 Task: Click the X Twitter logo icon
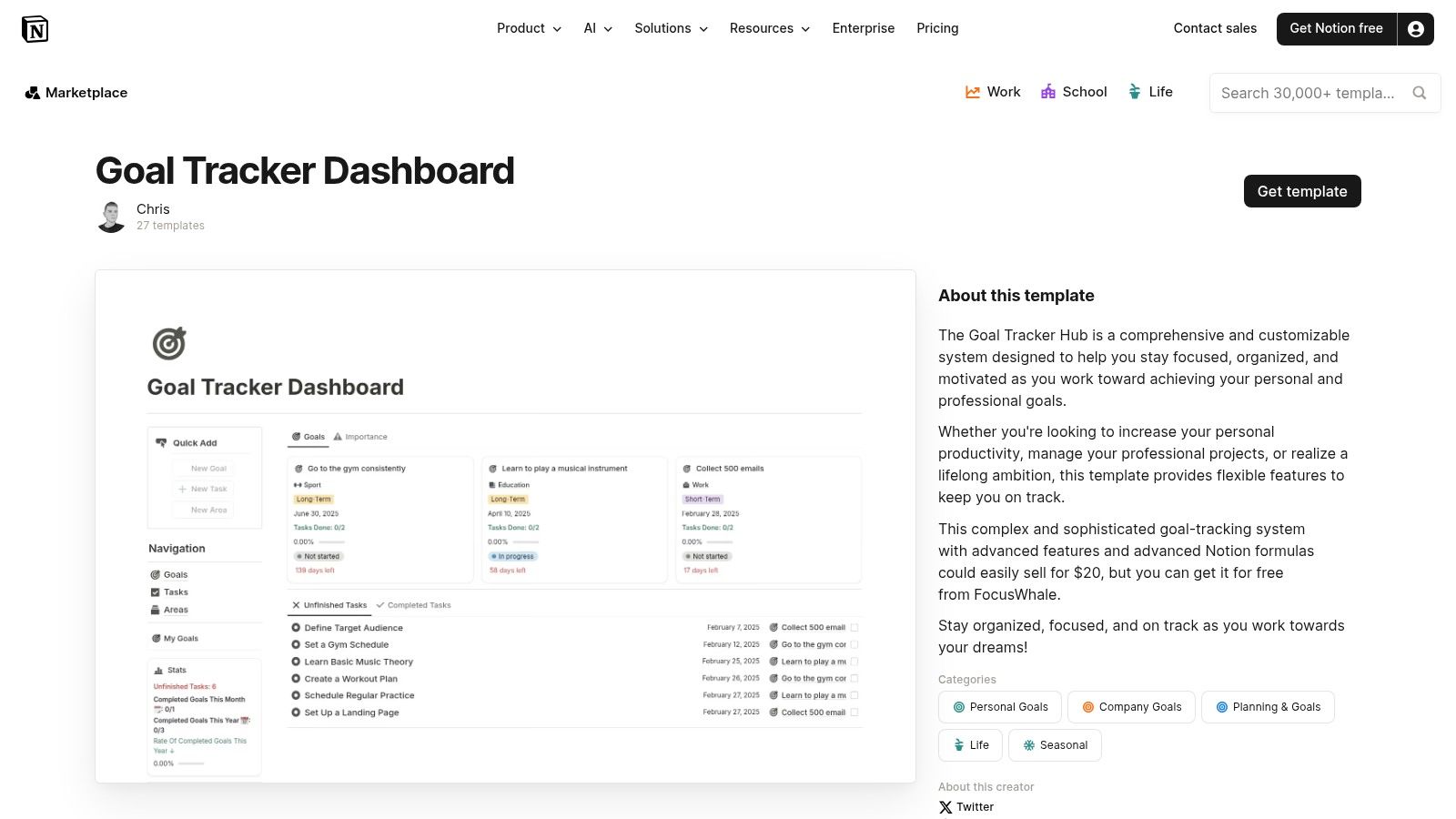945,807
